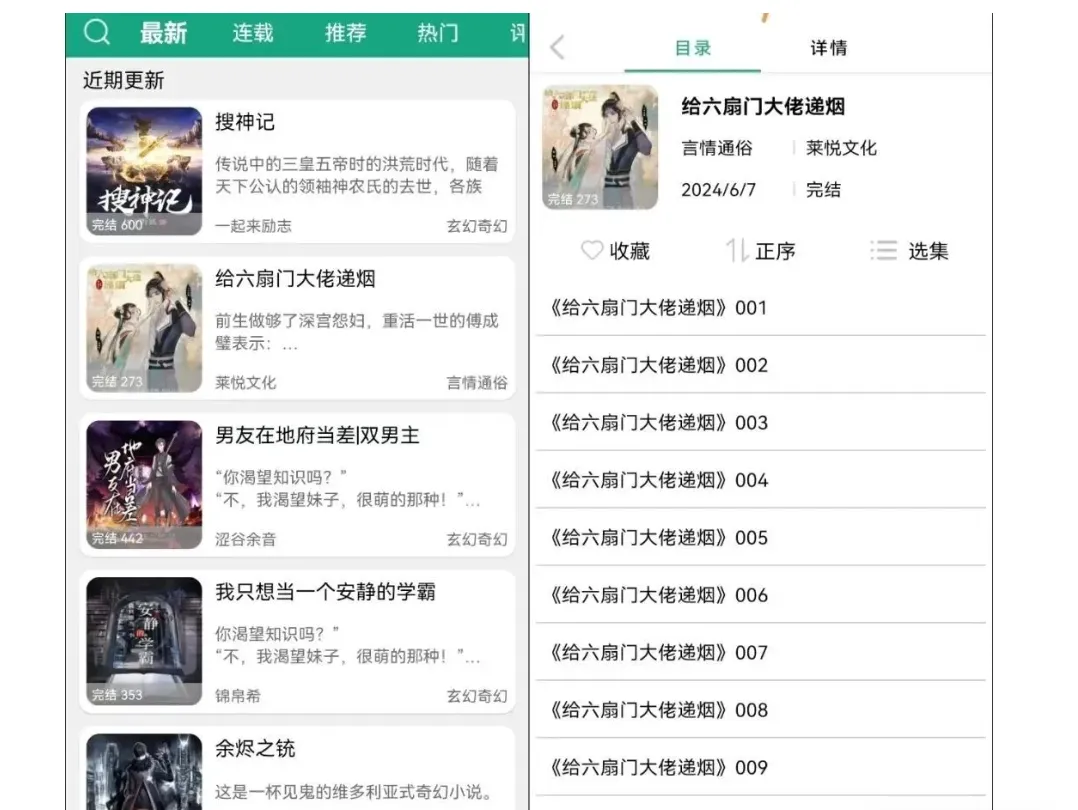
Task: Play episode 《给六扇门大佬递烟》002
Action: tap(761, 365)
